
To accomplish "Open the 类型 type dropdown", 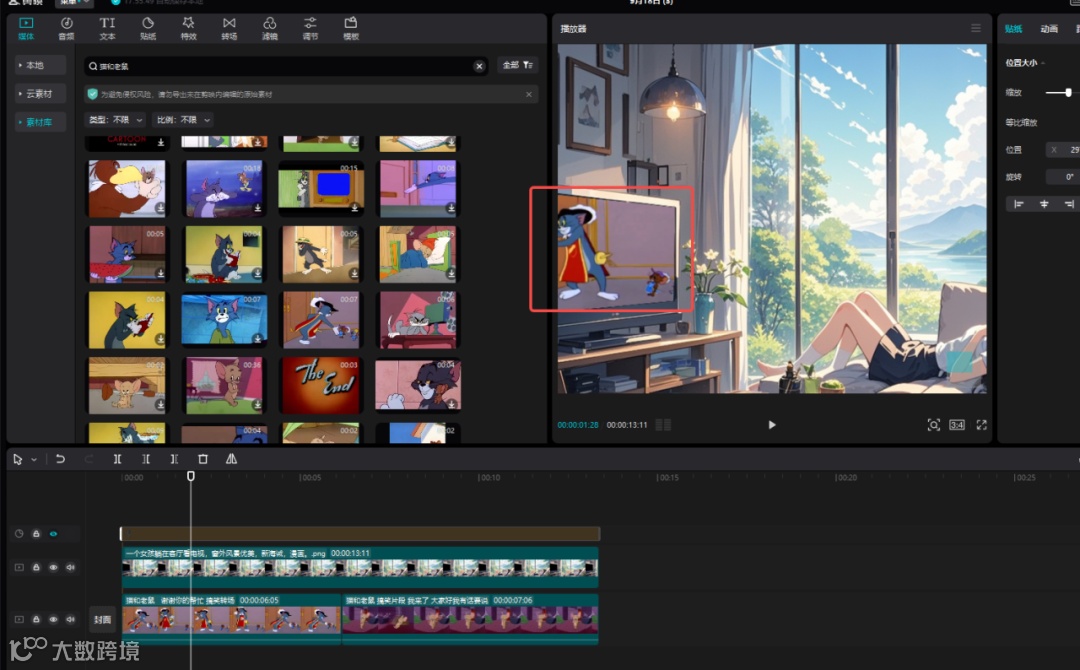I will click(115, 120).
